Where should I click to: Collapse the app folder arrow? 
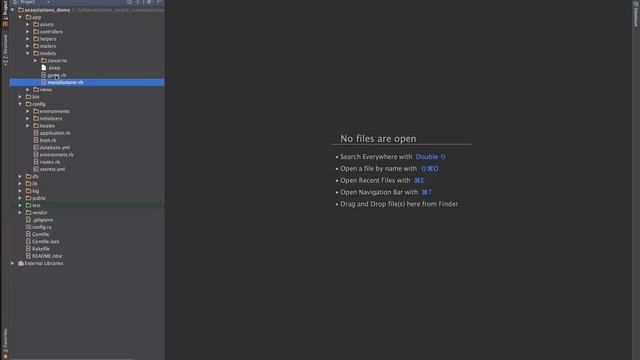tap(20, 17)
